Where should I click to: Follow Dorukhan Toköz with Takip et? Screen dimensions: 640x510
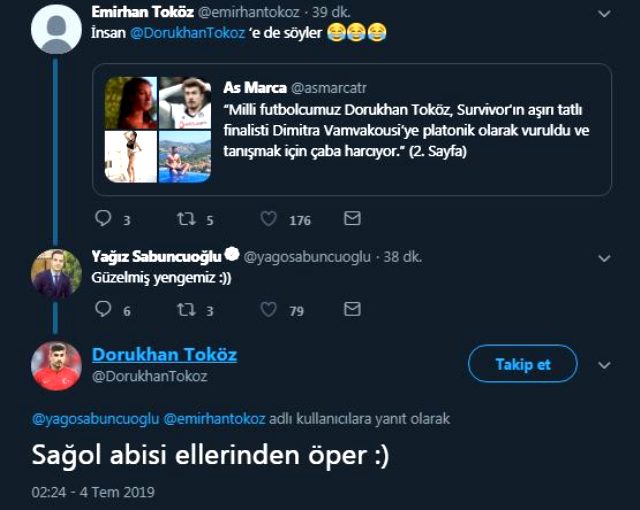522,364
